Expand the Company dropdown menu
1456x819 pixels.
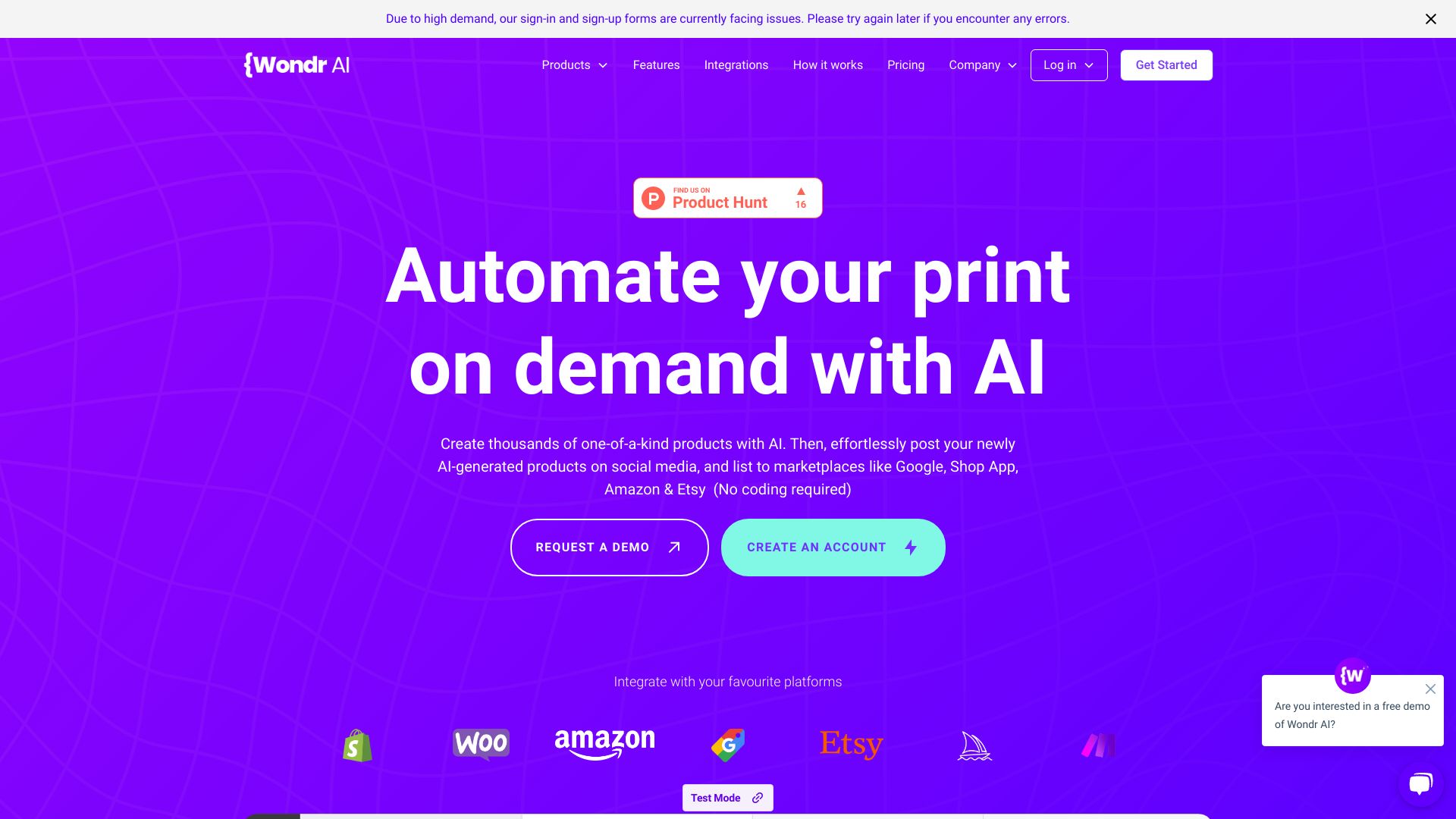(x=983, y=65)
